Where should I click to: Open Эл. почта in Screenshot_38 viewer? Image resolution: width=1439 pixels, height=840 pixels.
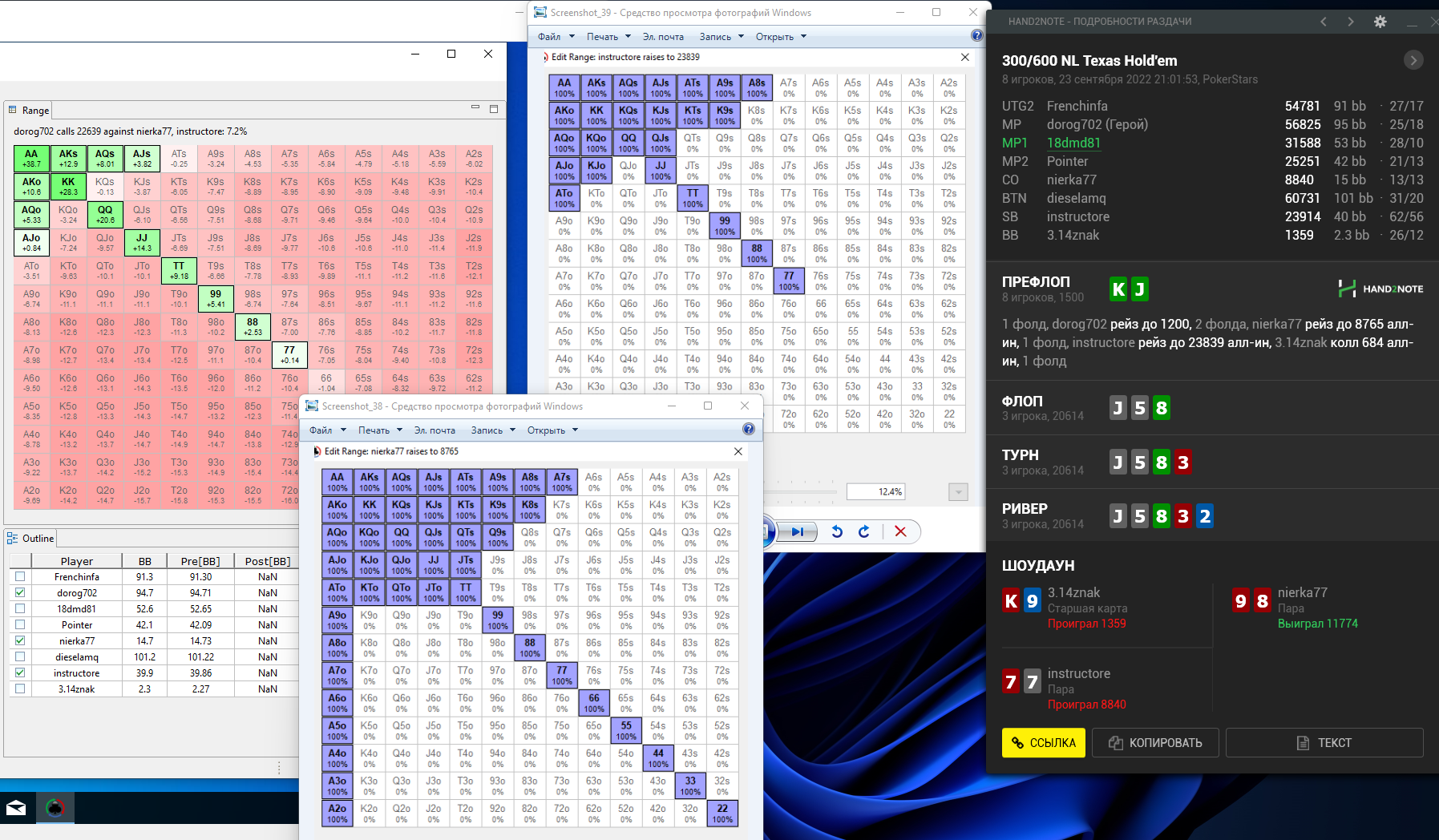pyautogui.click(x=435, y=430)
